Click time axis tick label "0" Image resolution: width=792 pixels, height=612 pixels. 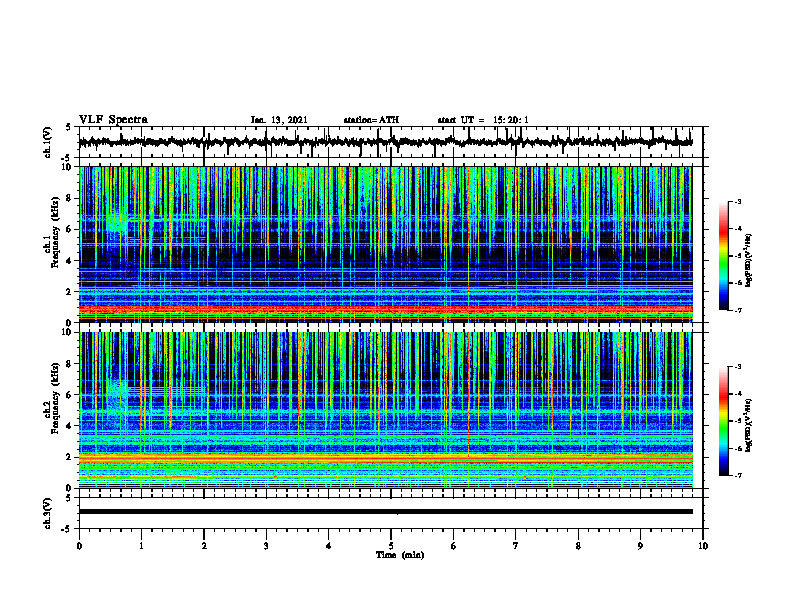click(x=79, y=546)
